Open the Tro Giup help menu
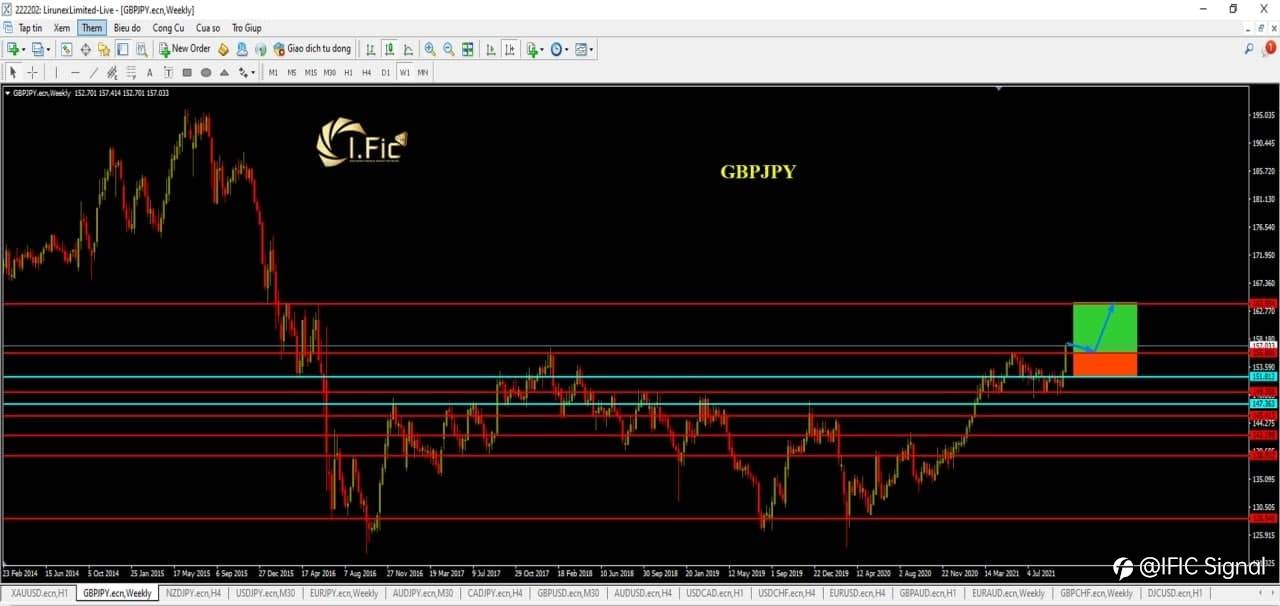Viewport: 1280px width, 606px height. click(246, 28)
